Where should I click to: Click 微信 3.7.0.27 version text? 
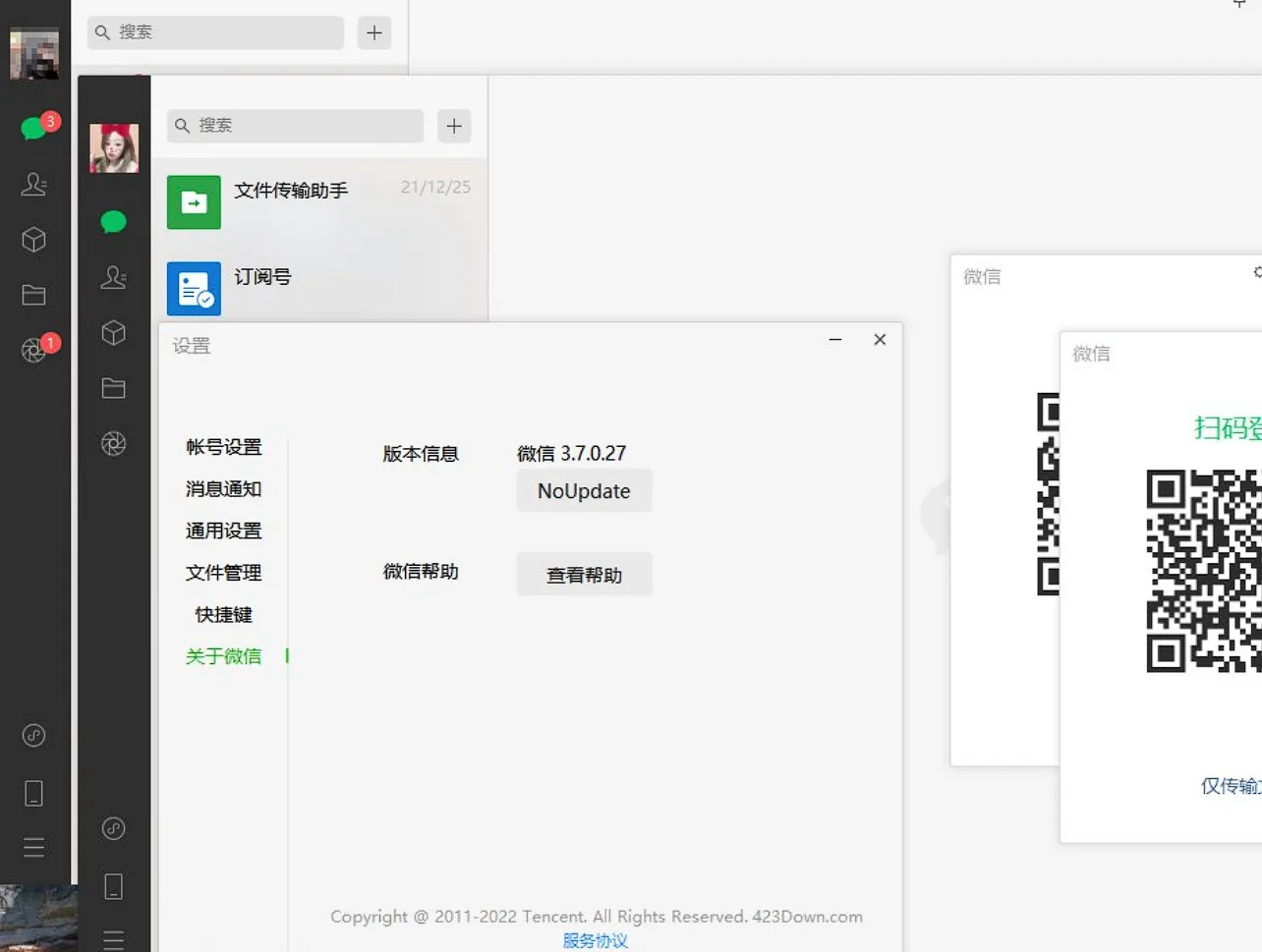[x=572, y=453]
